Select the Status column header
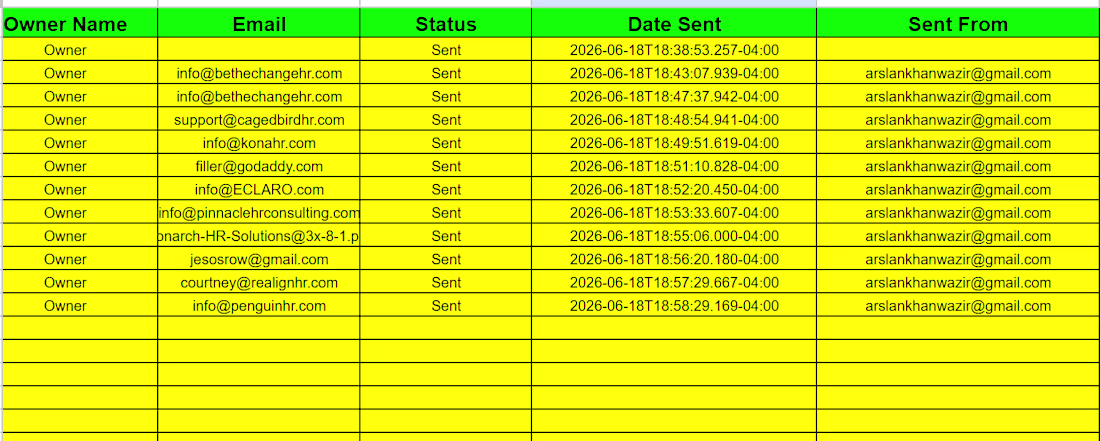This screenshot has height=441, width=1100. coord(445,24)
